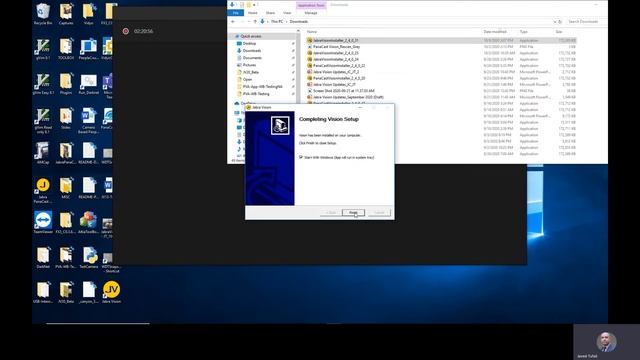Launch the gVim Read only 8.1 shortcut
The image size is (640, 360).
43,120
